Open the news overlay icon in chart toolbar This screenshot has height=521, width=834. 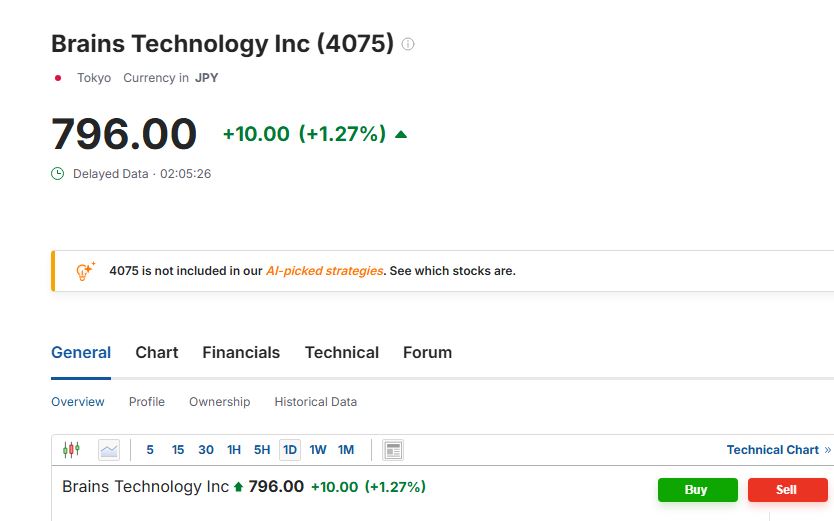tap(393, 450)
